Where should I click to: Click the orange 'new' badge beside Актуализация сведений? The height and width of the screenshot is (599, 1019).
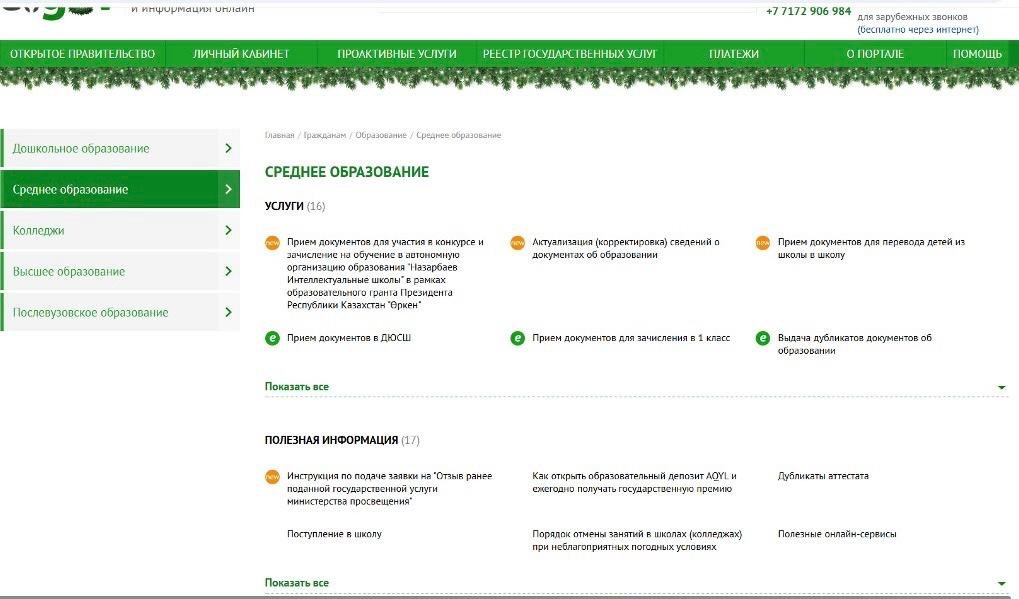click(517, 242)
